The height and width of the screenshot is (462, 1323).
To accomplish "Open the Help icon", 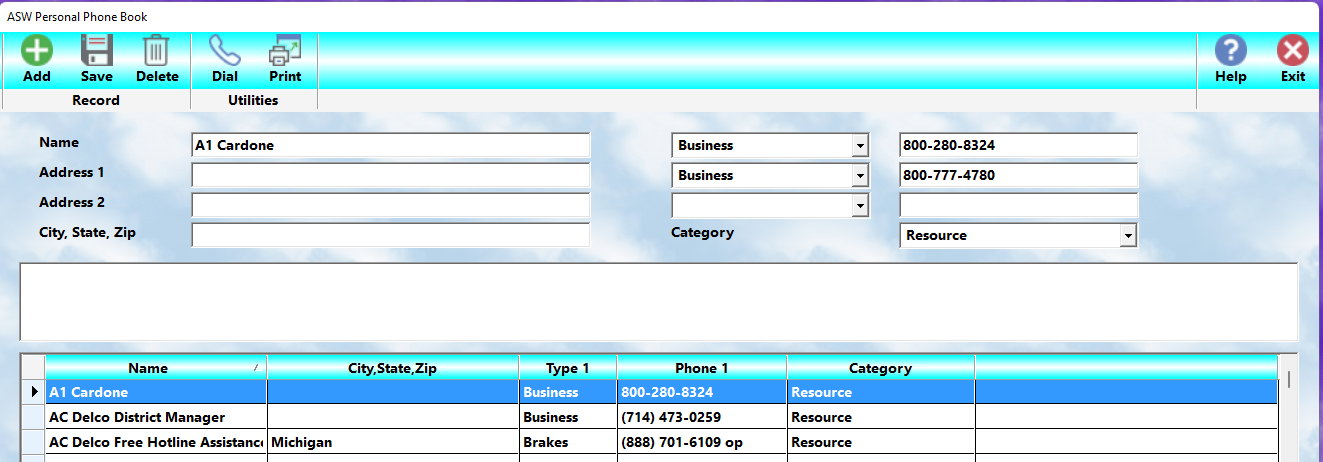I will [1231, 60].
